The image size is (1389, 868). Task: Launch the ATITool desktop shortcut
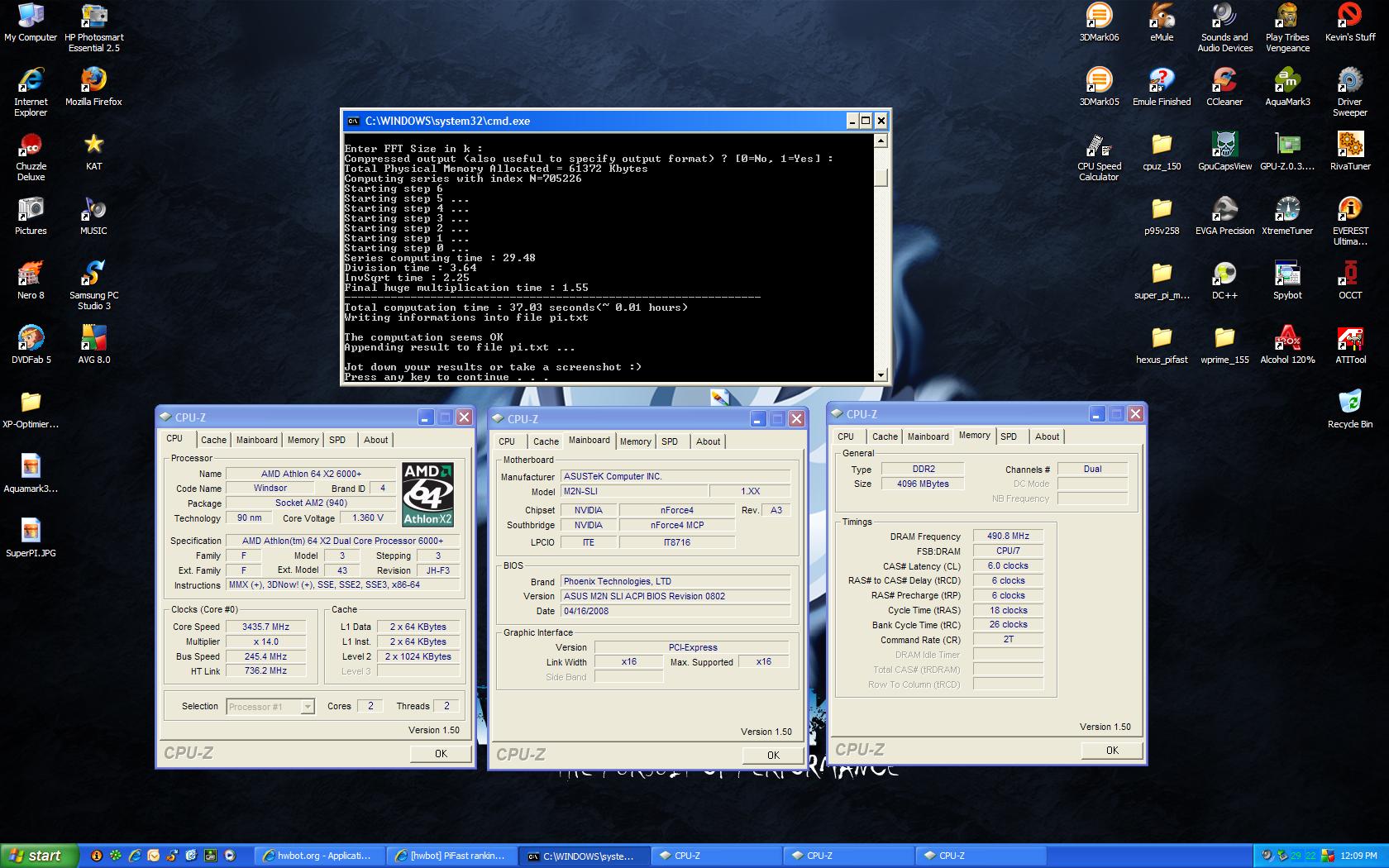(1350, 345)
